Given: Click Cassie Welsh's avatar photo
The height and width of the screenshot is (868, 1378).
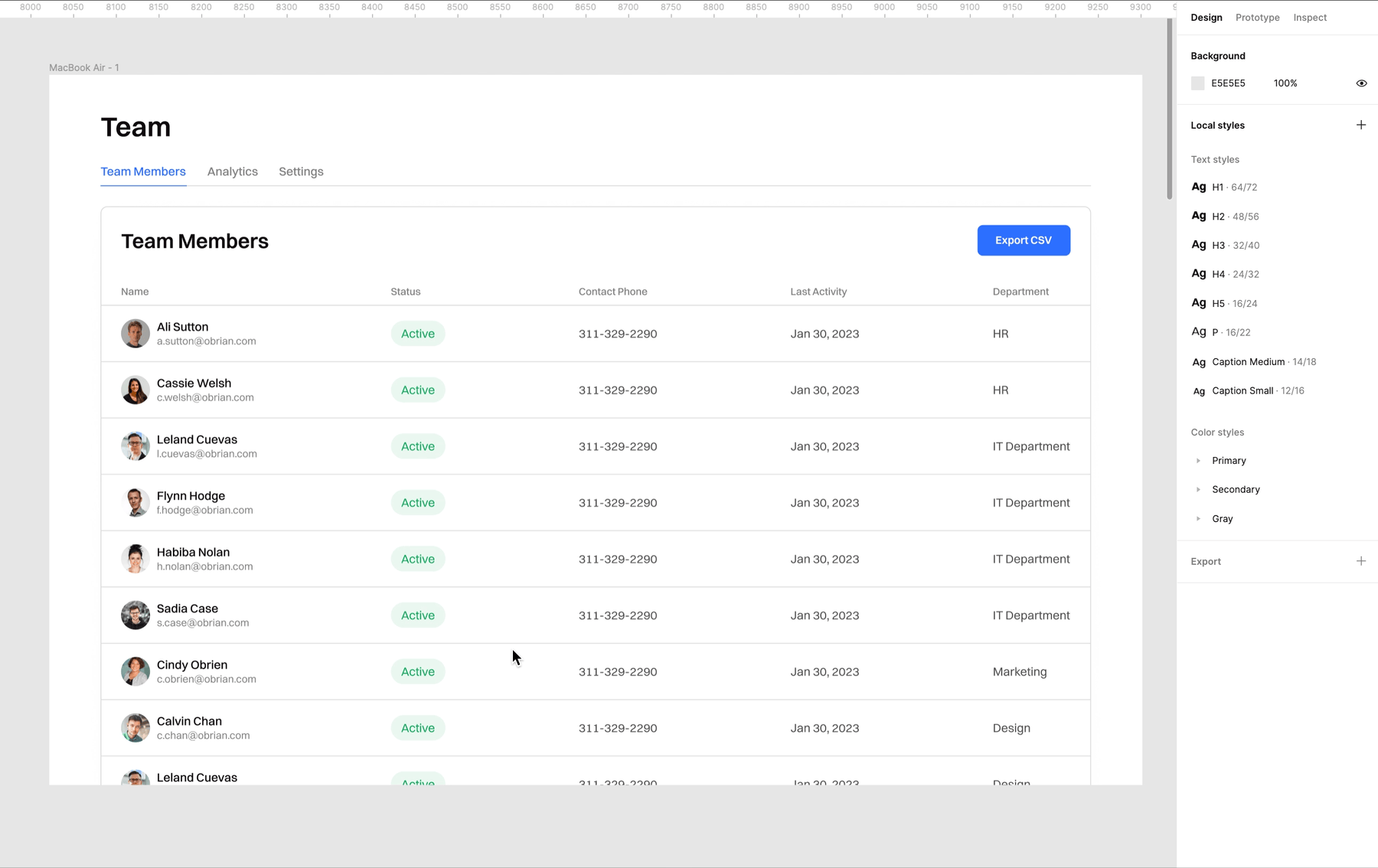Looking at the screenshot, I should tap(136, 390).
